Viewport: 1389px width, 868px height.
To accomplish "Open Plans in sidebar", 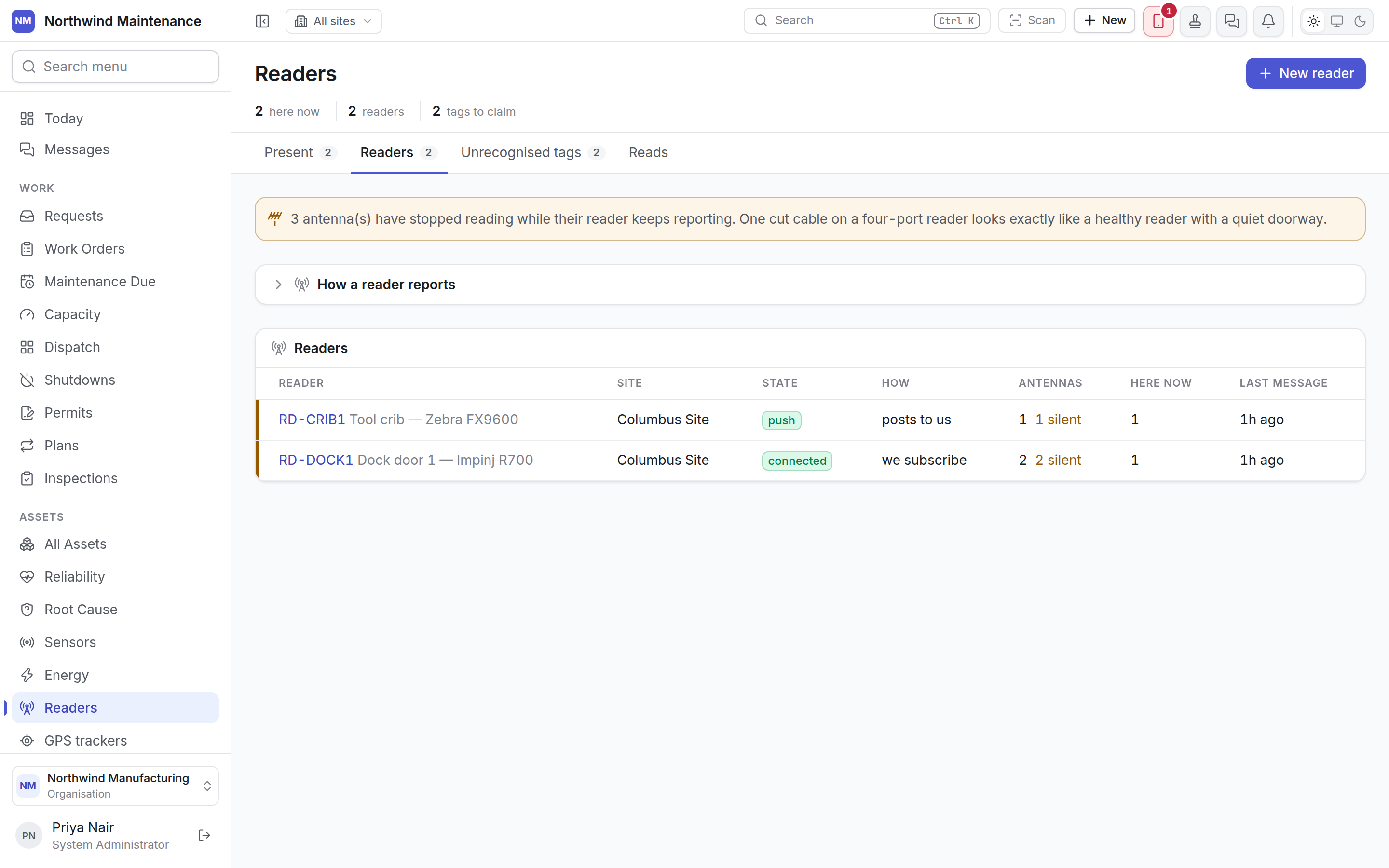I will click(115, 446).
